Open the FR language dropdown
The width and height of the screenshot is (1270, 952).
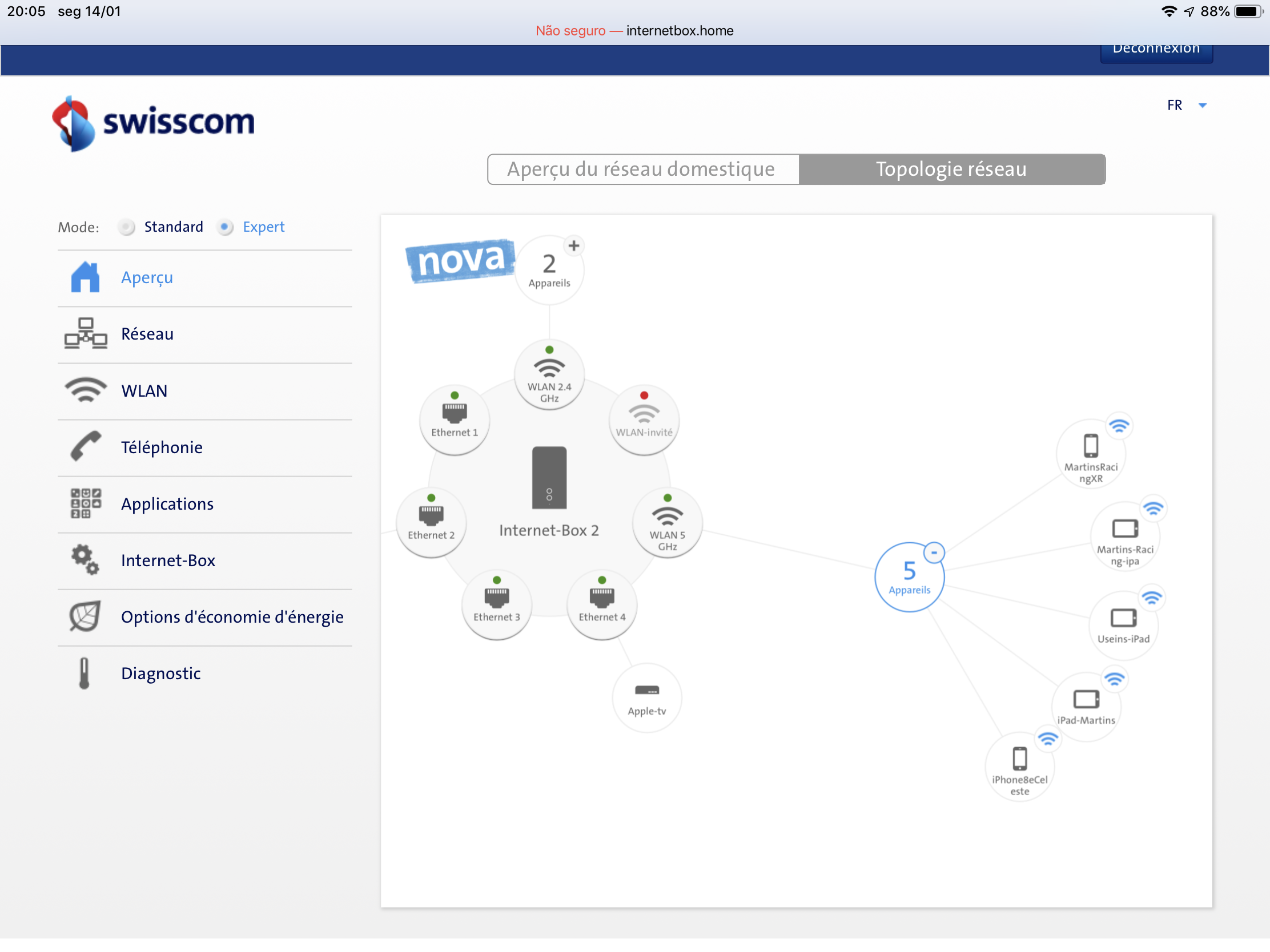(x=1186, y=106)
